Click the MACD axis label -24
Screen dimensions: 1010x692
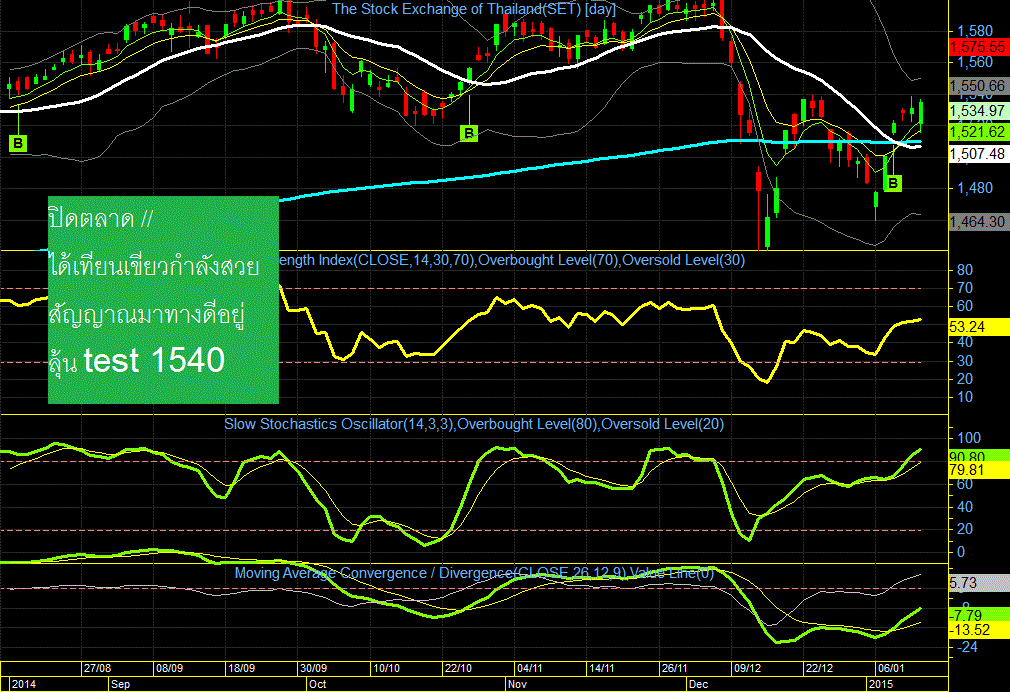[967, 647]
